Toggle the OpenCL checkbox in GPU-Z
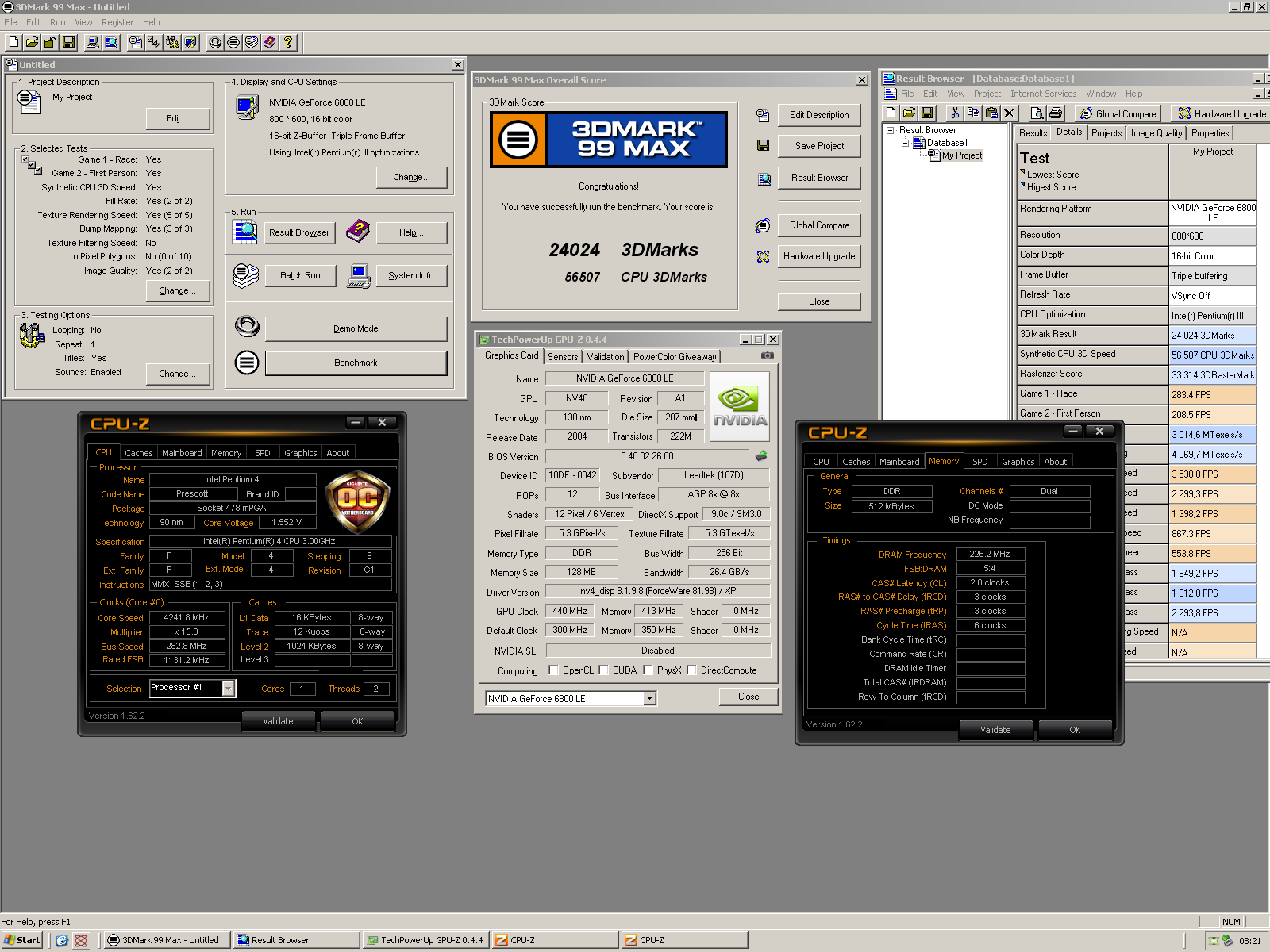Screen dimensions: 1270x952 553,670
